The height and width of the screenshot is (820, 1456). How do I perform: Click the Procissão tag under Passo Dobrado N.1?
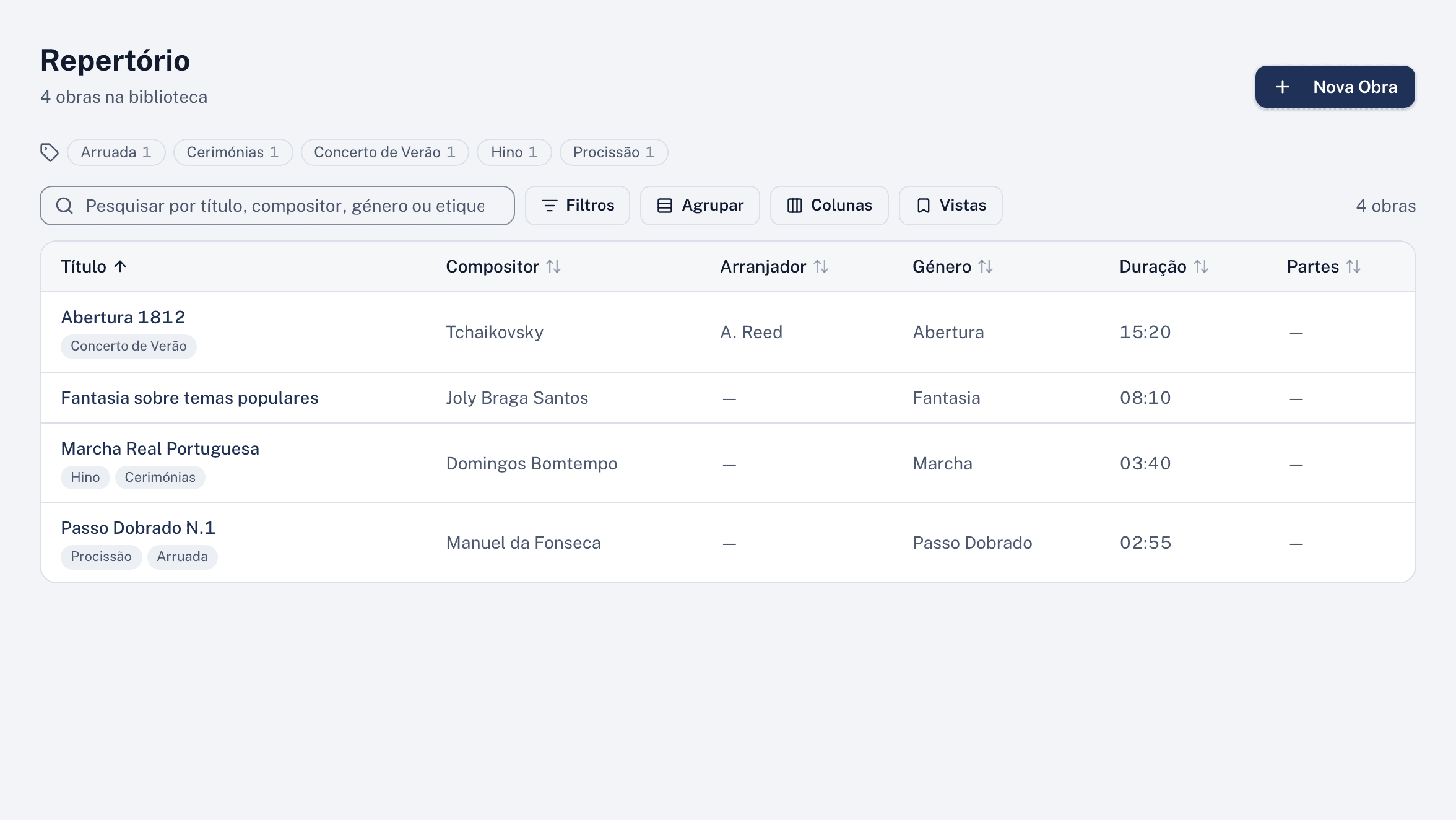[x=102, y=557]
